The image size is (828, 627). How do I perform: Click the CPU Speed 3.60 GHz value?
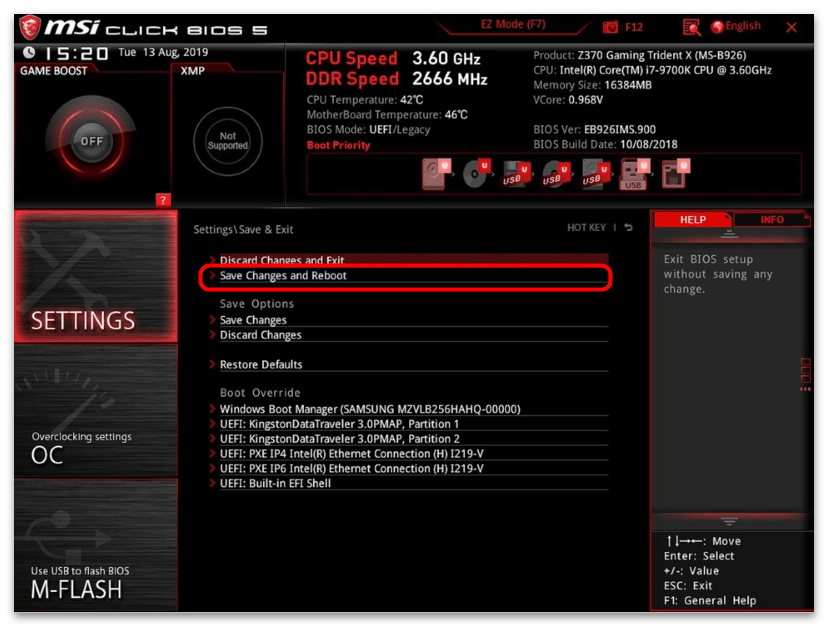446,58
